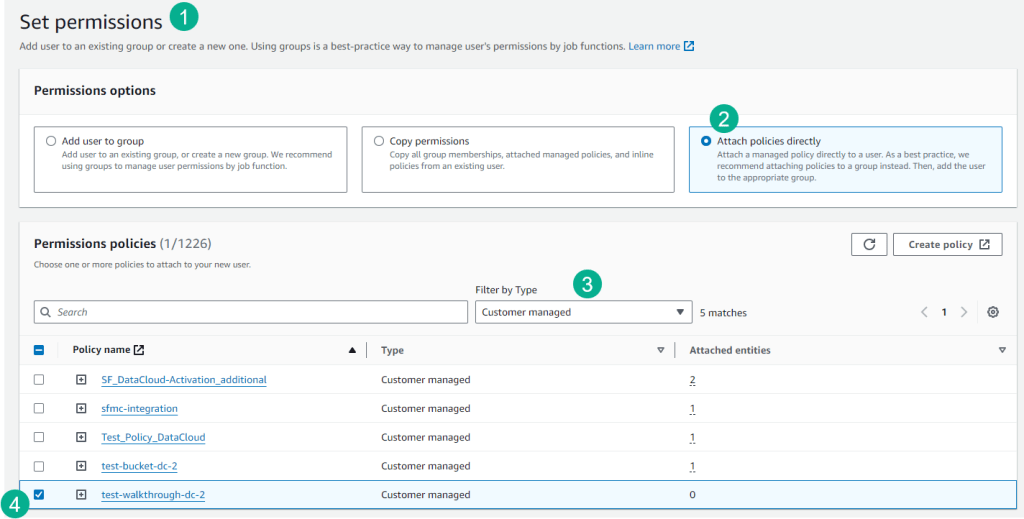The image size is (1024, 519).
Task: Click the refresh policies icon button
Action: tap(868, 245)
